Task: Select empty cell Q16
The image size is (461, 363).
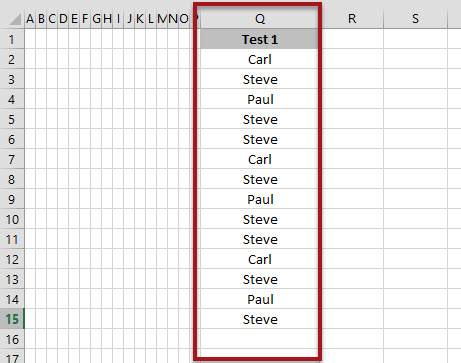Action: pos(260,339)
